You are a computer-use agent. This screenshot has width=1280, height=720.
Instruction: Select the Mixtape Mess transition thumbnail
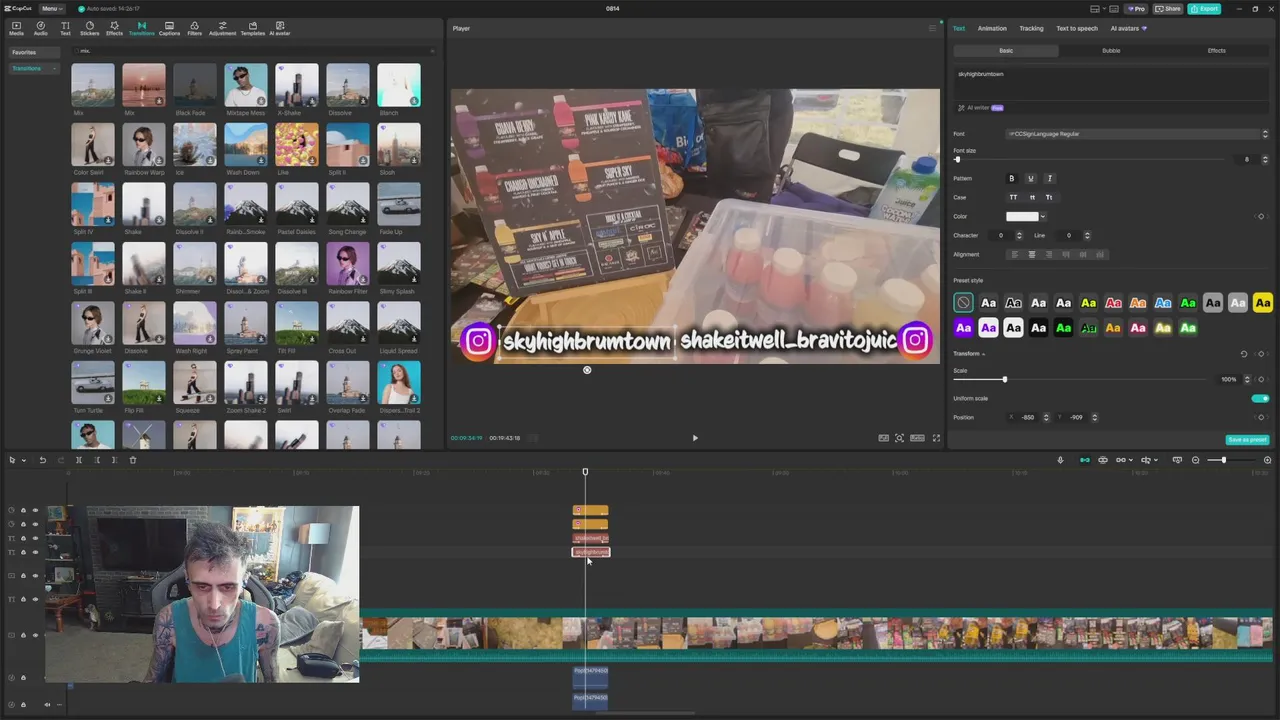(246, 85)
